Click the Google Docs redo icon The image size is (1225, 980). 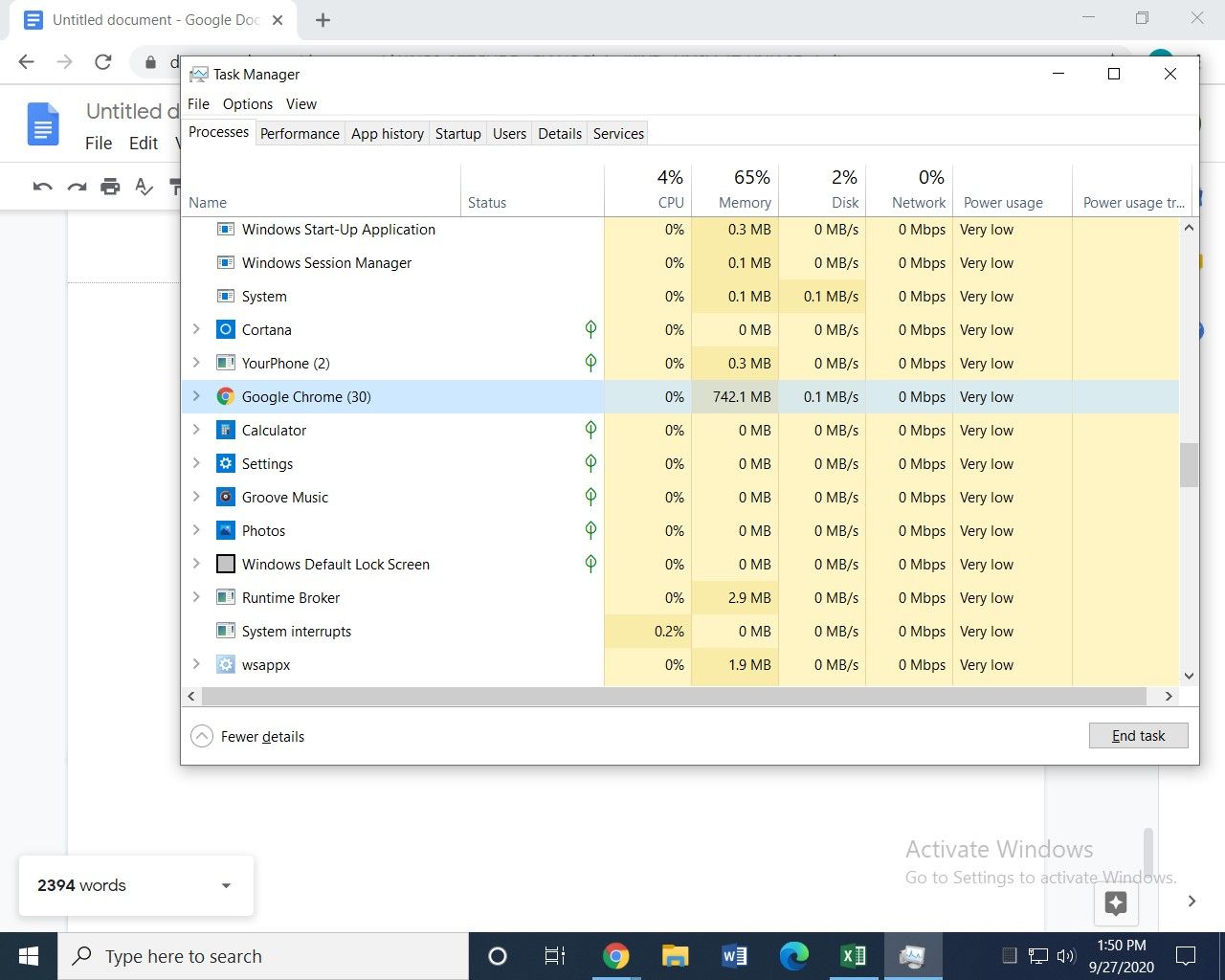[77, 187]
